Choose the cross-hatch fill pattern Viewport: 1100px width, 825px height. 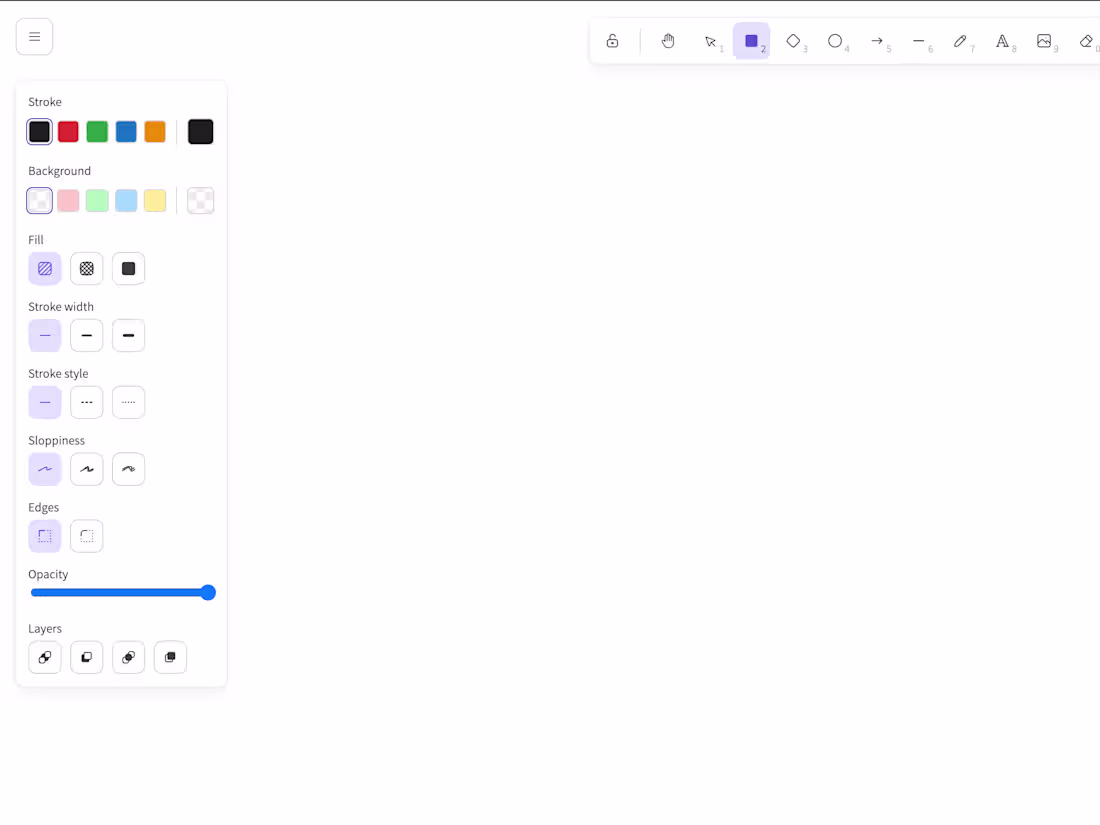(86, 268)
